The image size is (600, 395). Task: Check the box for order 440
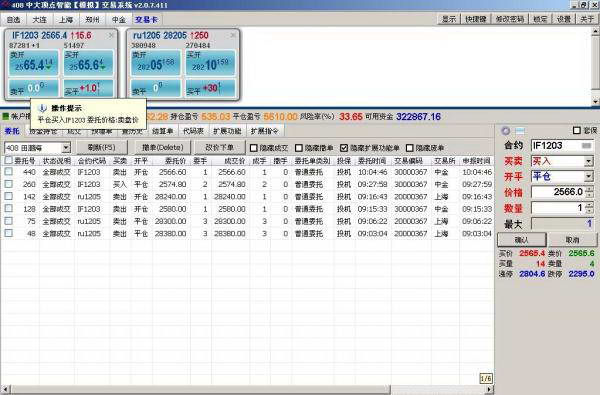pos(8,172)
